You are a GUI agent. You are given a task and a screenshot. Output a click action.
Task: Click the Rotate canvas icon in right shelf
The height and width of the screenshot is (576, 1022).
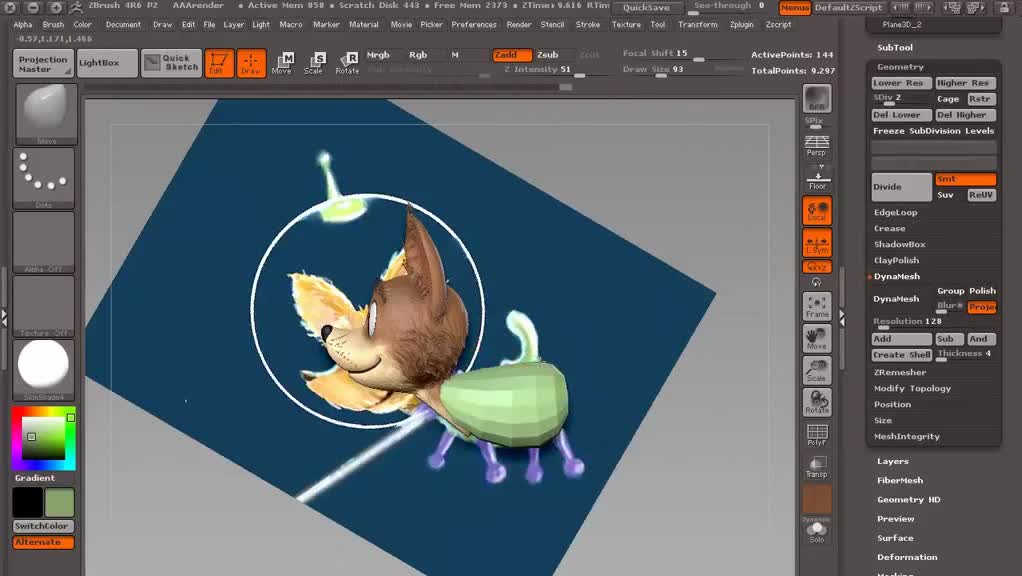pyautogui.click(x=817, y=402)
